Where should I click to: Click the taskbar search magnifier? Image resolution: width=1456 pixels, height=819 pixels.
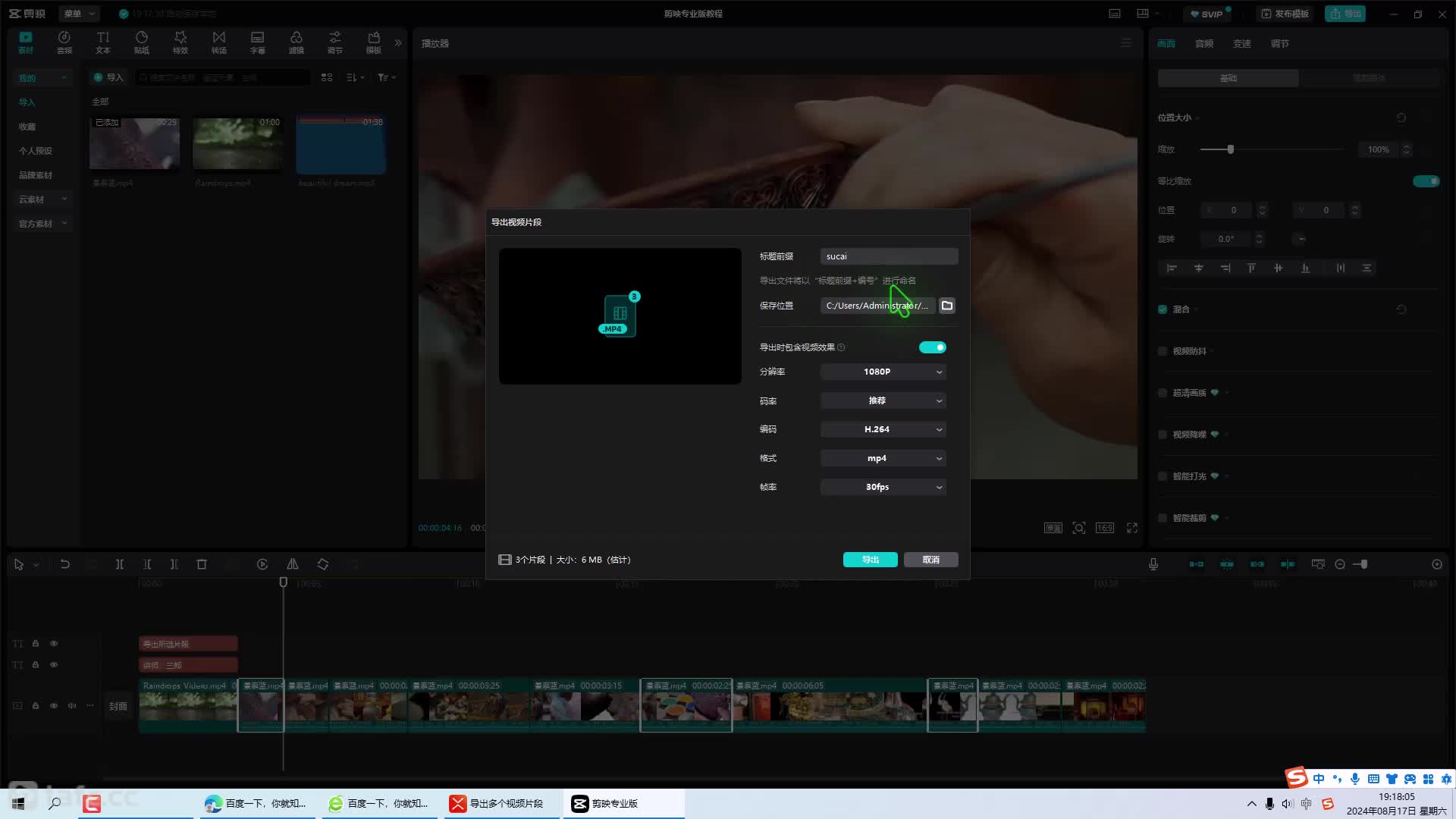tap(55, 803)
